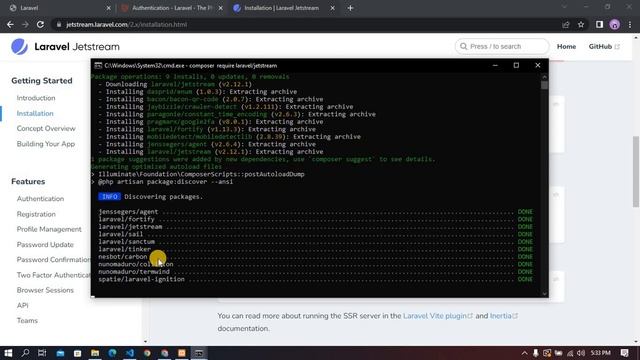Image resolution: width=640 pixels, height=360 pixels.
Task: Open Windows taskbar search
Action: tap(25, 353)
